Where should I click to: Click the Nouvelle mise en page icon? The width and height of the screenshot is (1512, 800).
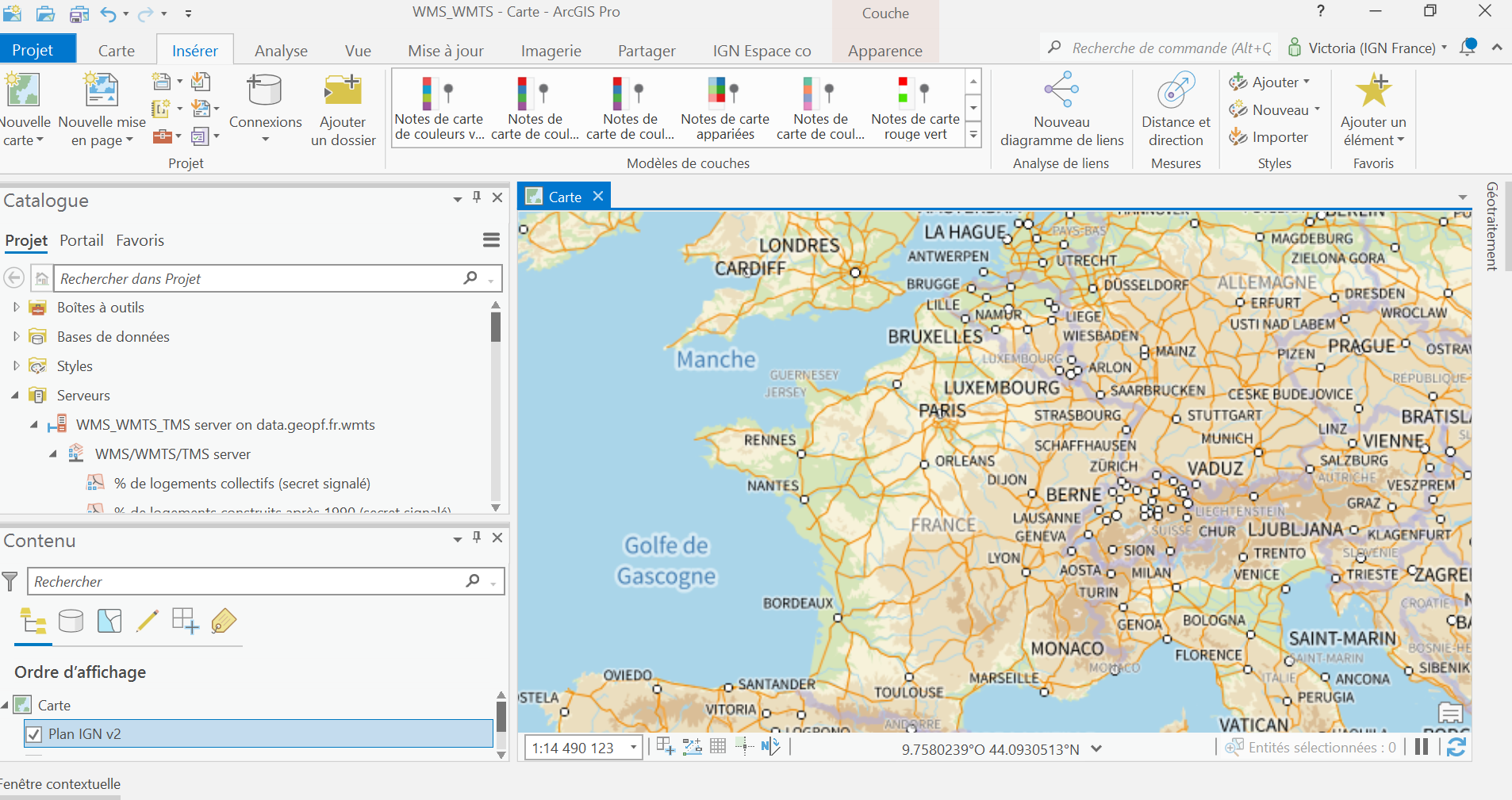[x=102, y=90]
